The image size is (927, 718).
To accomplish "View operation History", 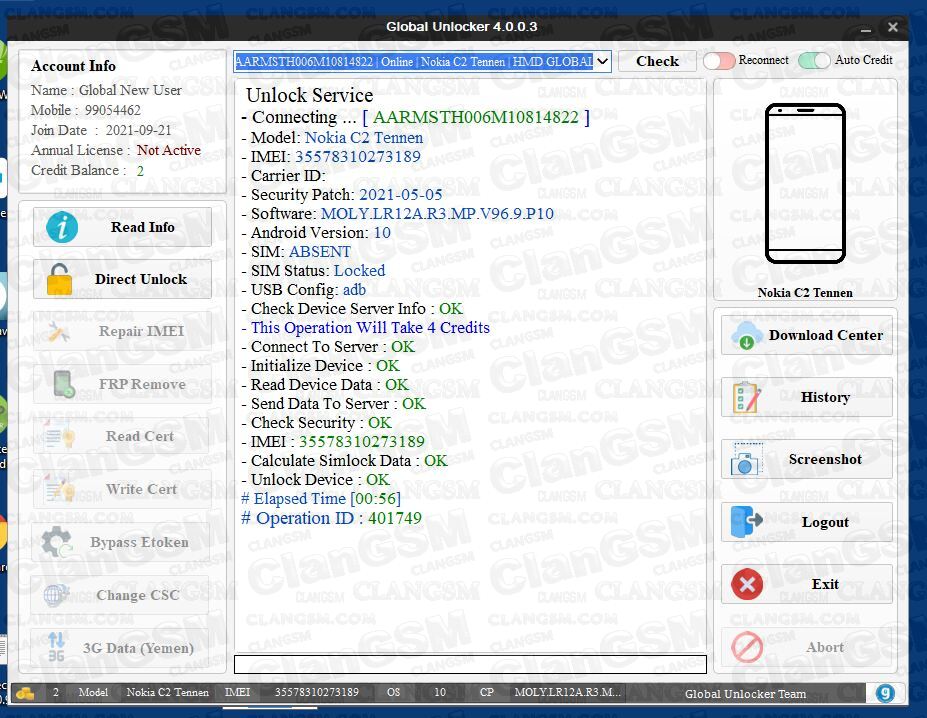I will 806,397.
